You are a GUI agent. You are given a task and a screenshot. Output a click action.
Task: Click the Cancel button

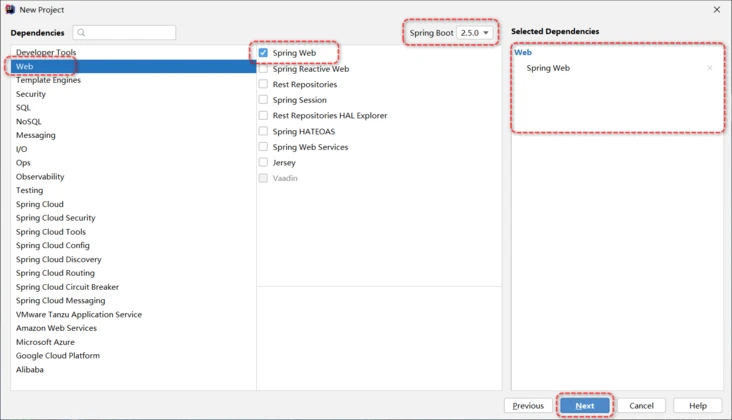point(641,406)
